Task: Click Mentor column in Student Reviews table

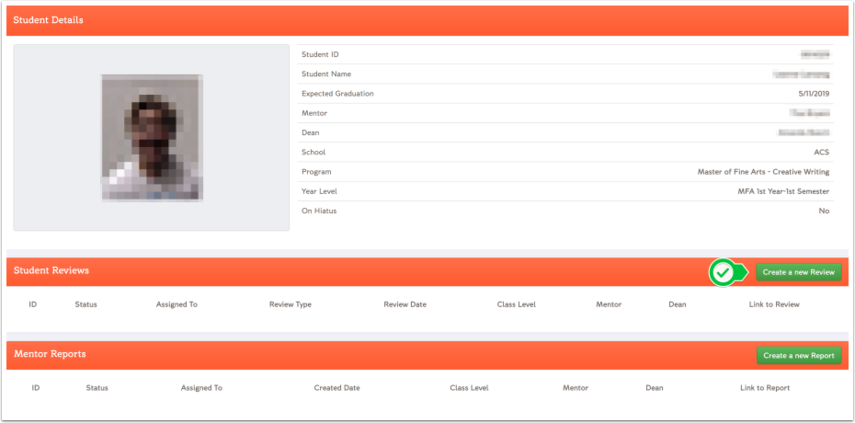Action: [x=609, y=304]
